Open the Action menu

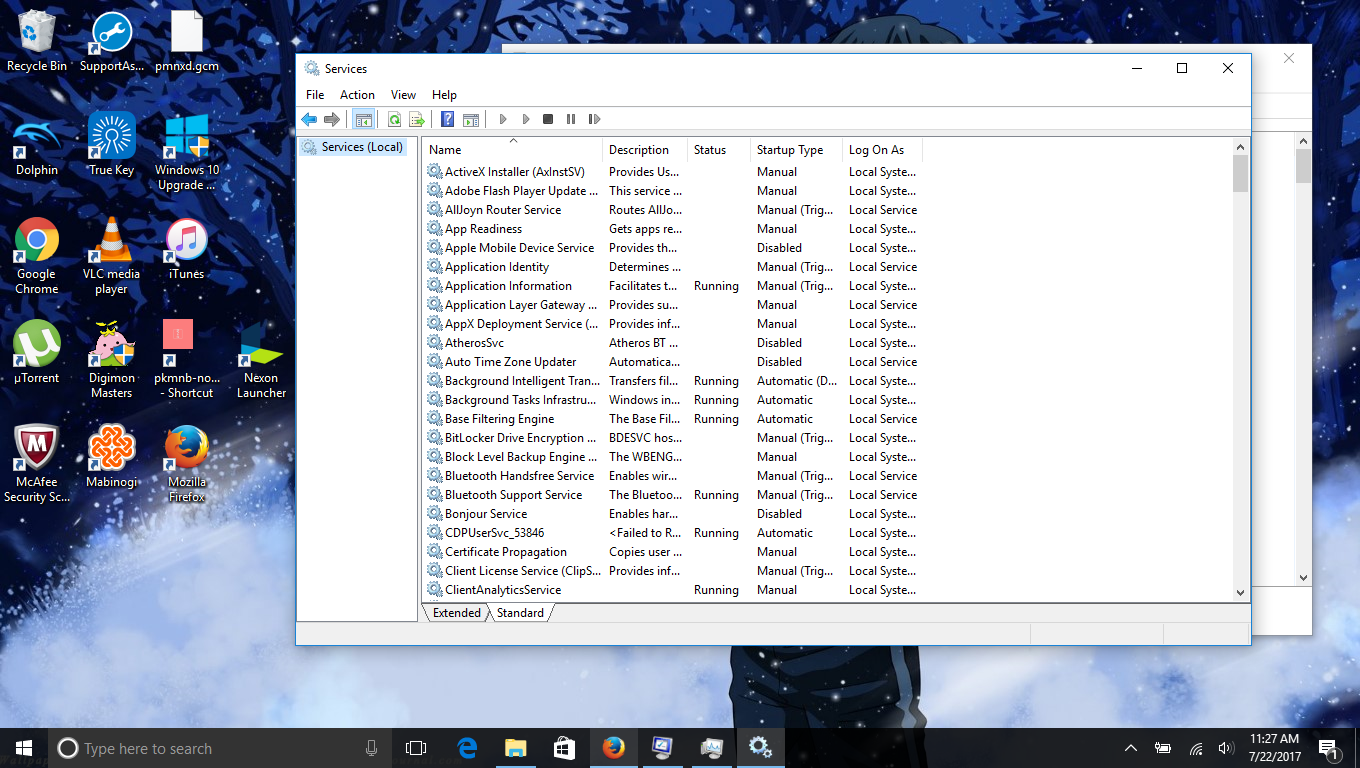[x=357, y=94]
